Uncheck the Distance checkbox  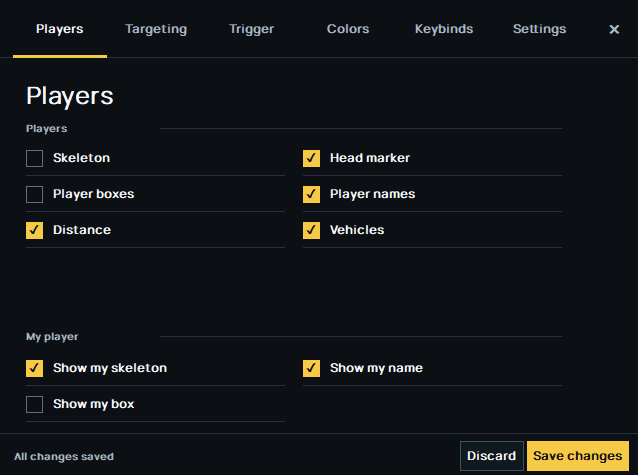[35, 230]
